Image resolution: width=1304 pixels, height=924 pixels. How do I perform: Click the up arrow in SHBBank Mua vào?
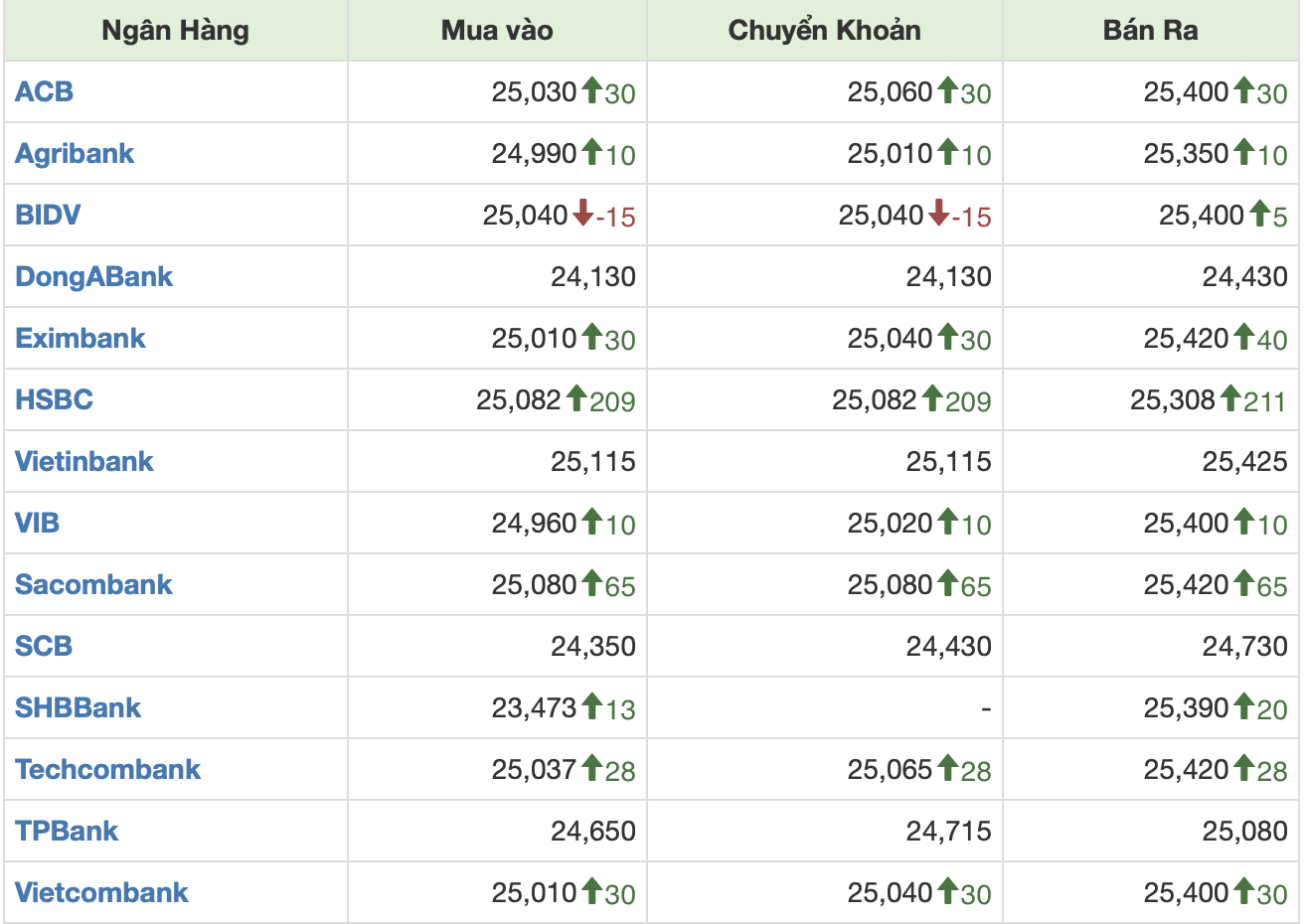591,706
